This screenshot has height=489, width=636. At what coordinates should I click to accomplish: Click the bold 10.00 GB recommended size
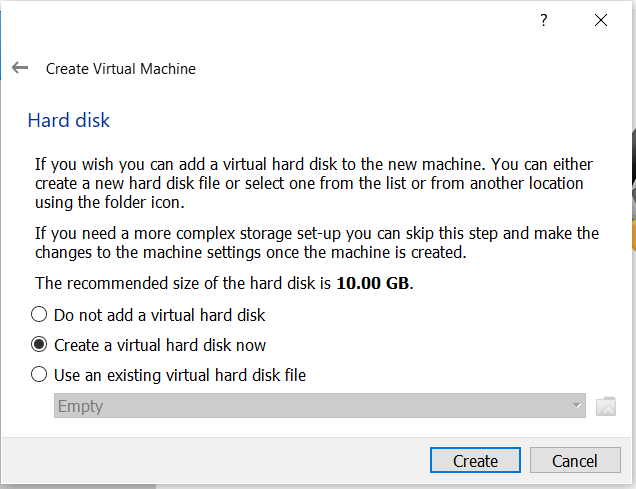[x=373, y=283]
